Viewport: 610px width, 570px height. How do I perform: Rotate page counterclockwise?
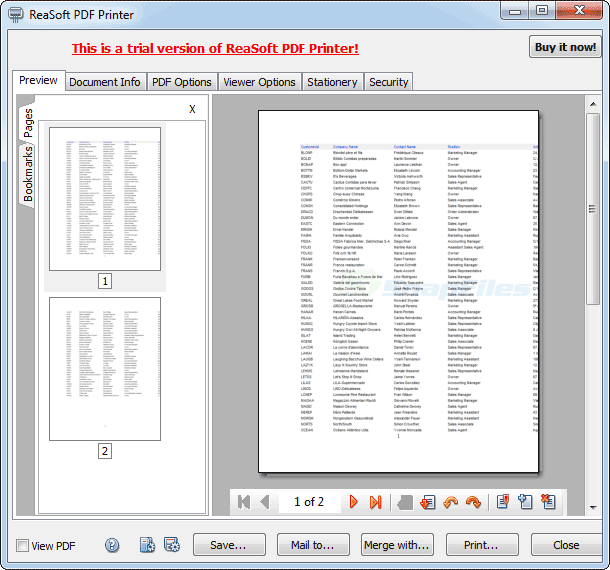pyautogui.click(x=450, y=502)
